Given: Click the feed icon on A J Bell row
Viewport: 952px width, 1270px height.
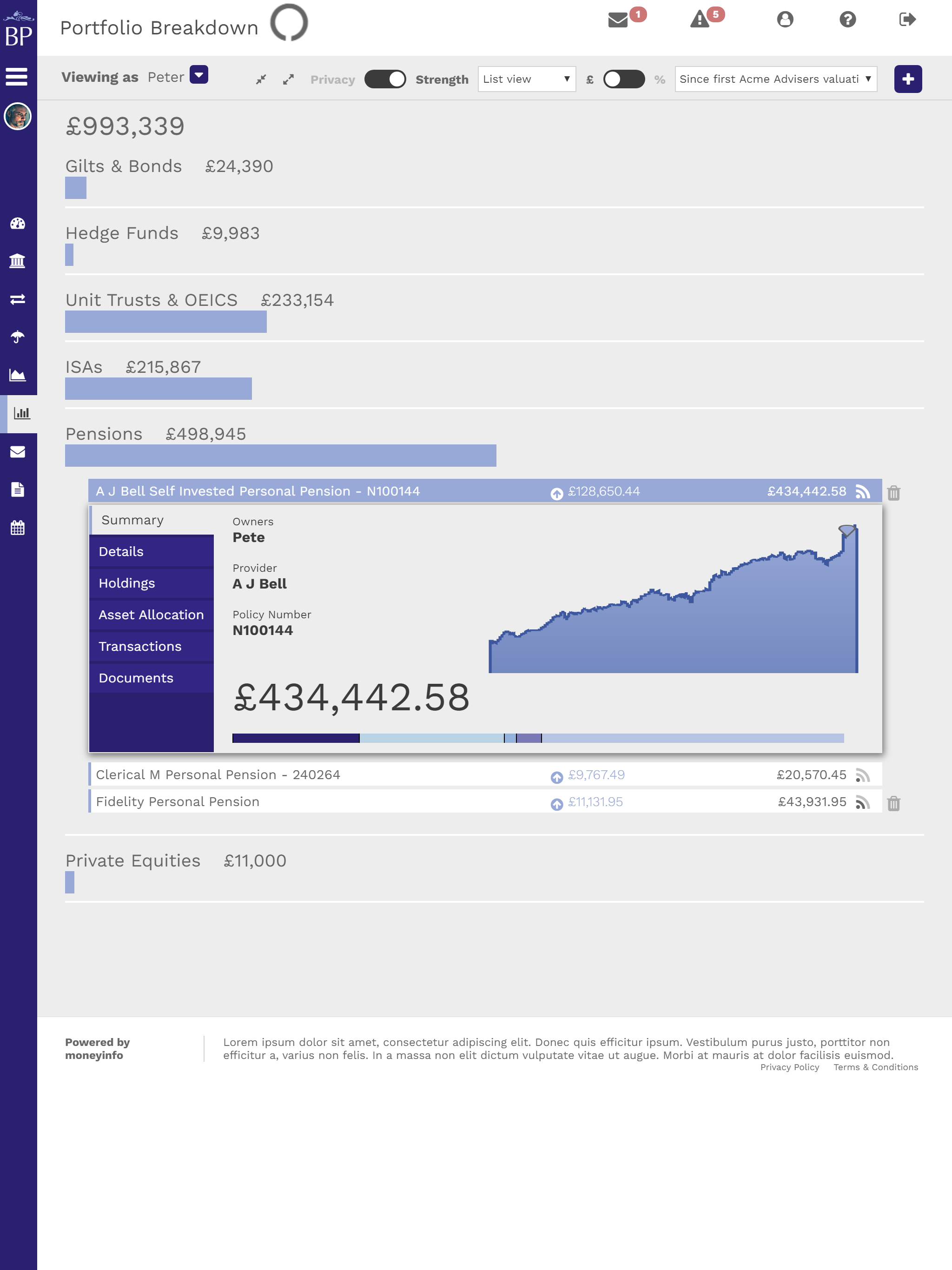Looking at the screenshot, I should pos(862,492).
